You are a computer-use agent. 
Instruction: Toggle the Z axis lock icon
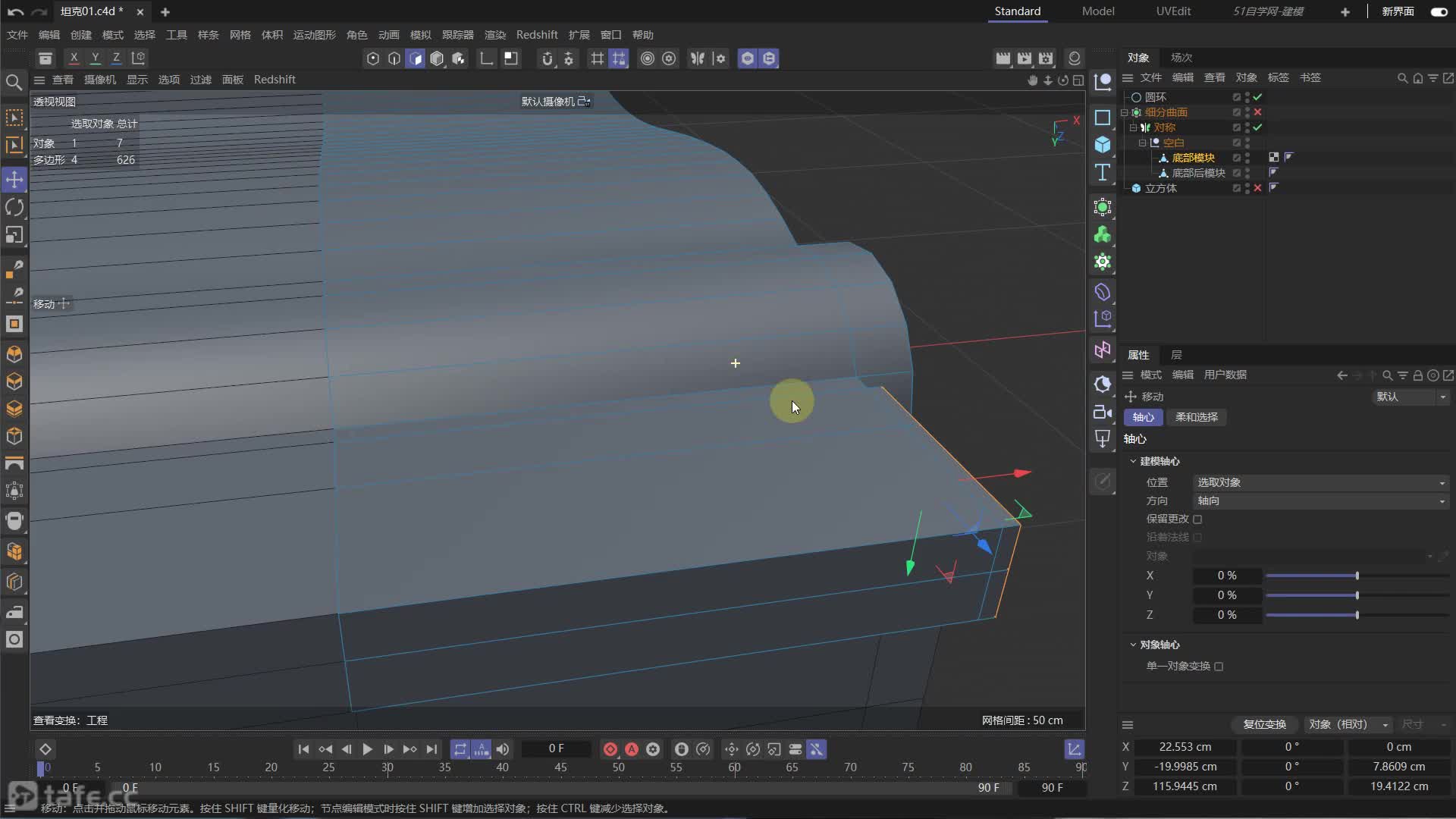coord(116,58)
